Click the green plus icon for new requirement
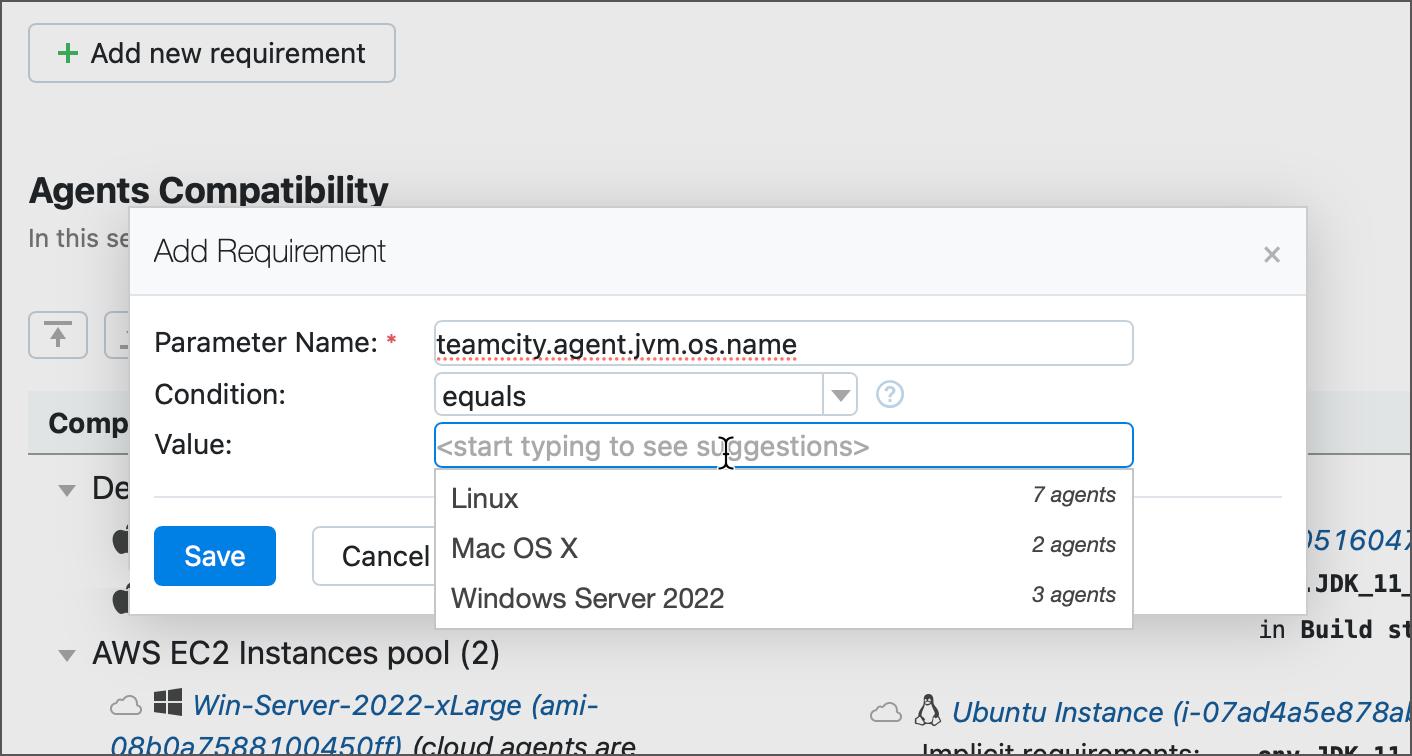The image size is (1412, 756). click(x=68, y=53)
